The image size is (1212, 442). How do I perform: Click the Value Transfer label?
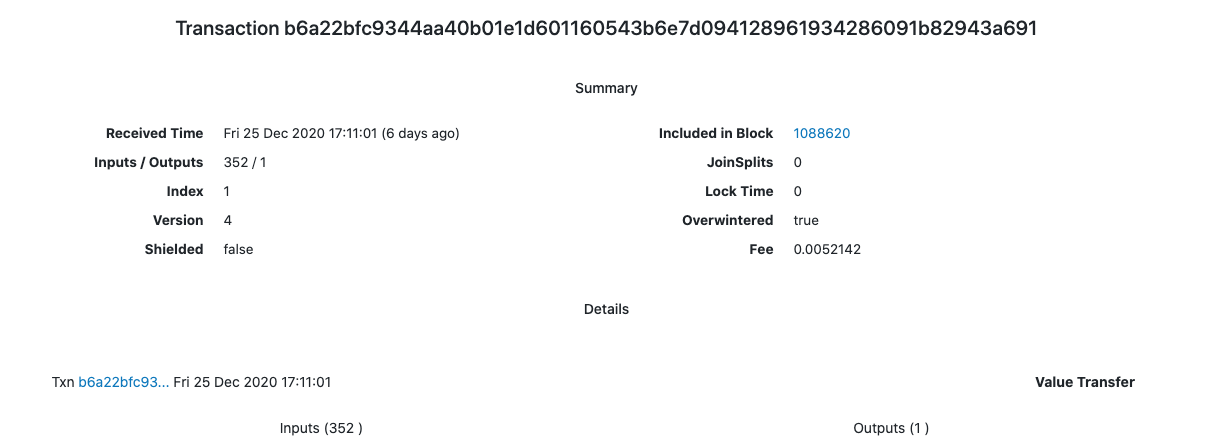pyautogui.click(x=1085, y=382)
